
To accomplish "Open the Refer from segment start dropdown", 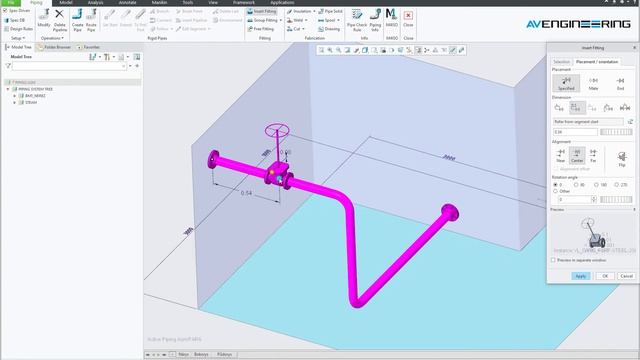I will (588, 122).
